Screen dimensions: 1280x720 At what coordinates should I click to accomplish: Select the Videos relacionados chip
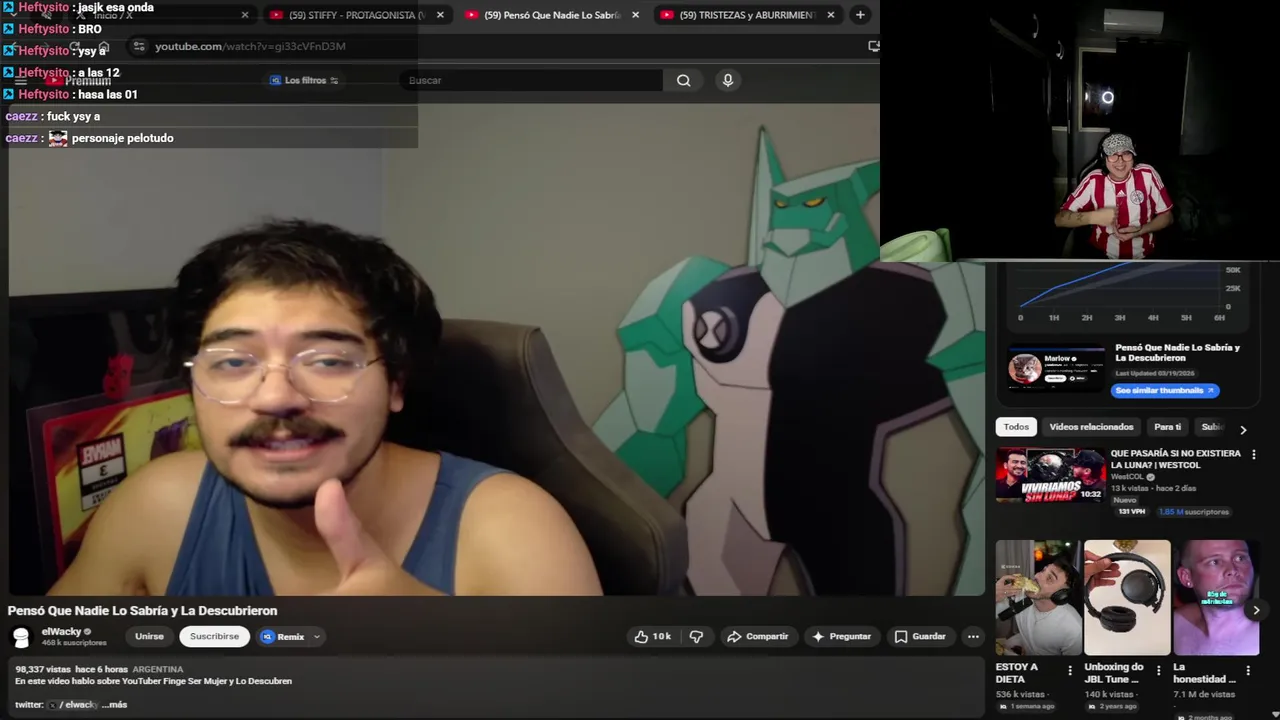[x=1091, y=427]
